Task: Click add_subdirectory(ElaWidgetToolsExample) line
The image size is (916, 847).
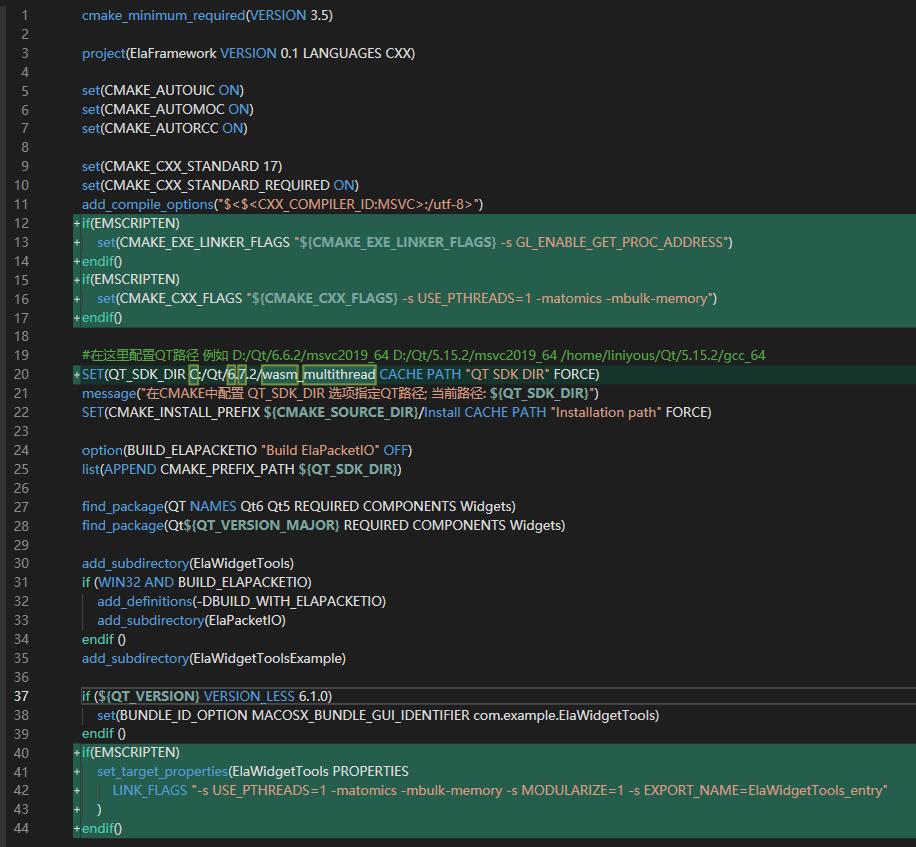Action: [213, 658]
